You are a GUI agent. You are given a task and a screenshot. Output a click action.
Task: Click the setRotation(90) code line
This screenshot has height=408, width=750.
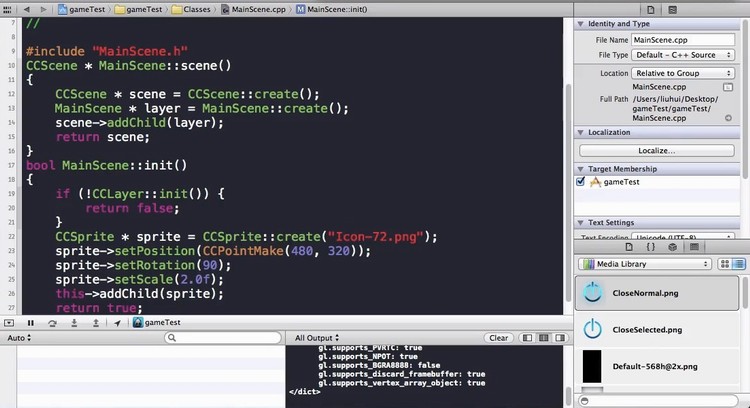143,265
